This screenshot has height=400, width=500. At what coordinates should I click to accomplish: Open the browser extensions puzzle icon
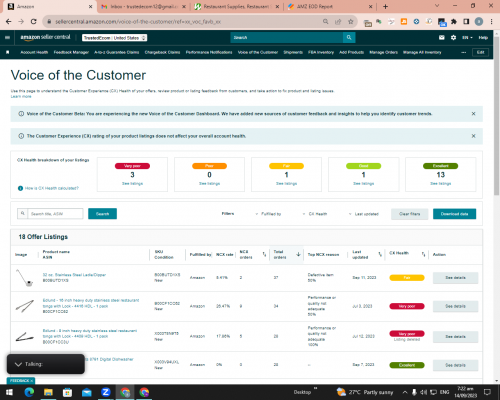coord(454,22)
